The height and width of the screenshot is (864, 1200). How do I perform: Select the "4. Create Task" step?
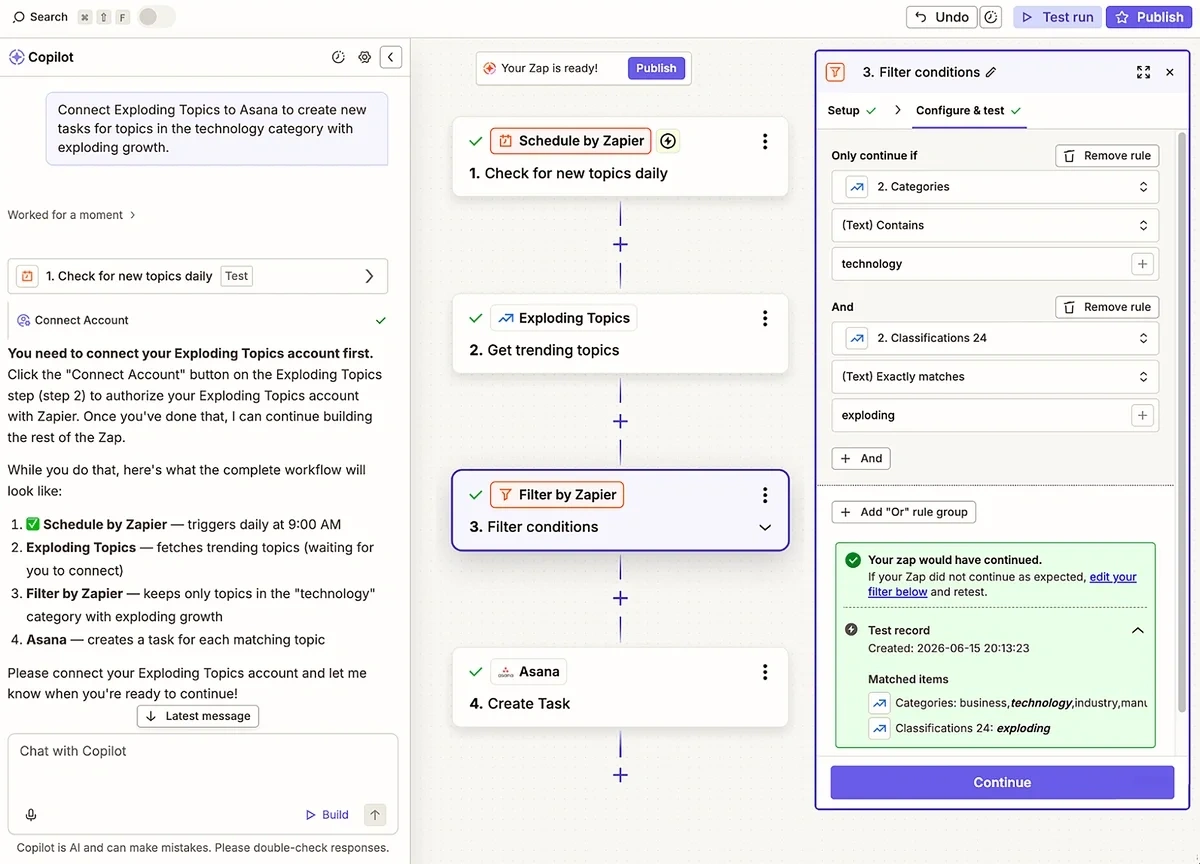pyautogui.click(x=620, y=687)
